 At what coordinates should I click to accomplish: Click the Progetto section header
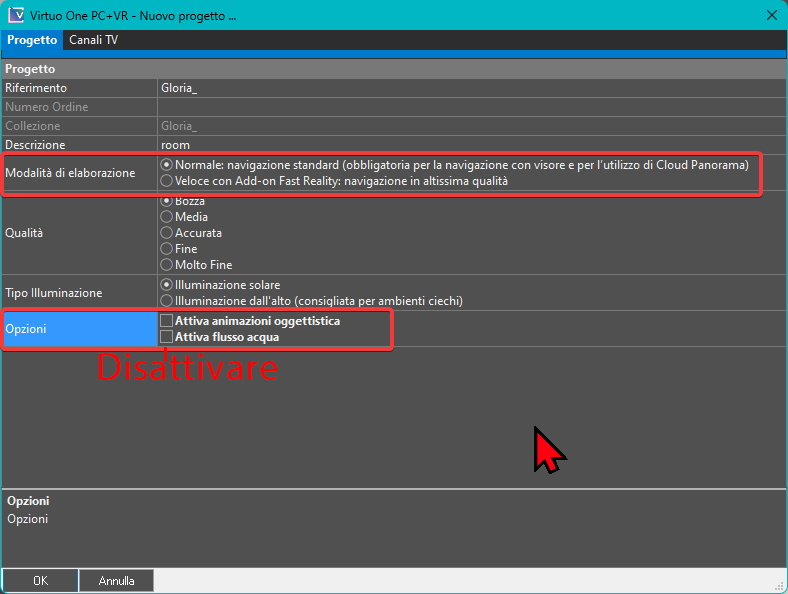(x=394, y=69)
